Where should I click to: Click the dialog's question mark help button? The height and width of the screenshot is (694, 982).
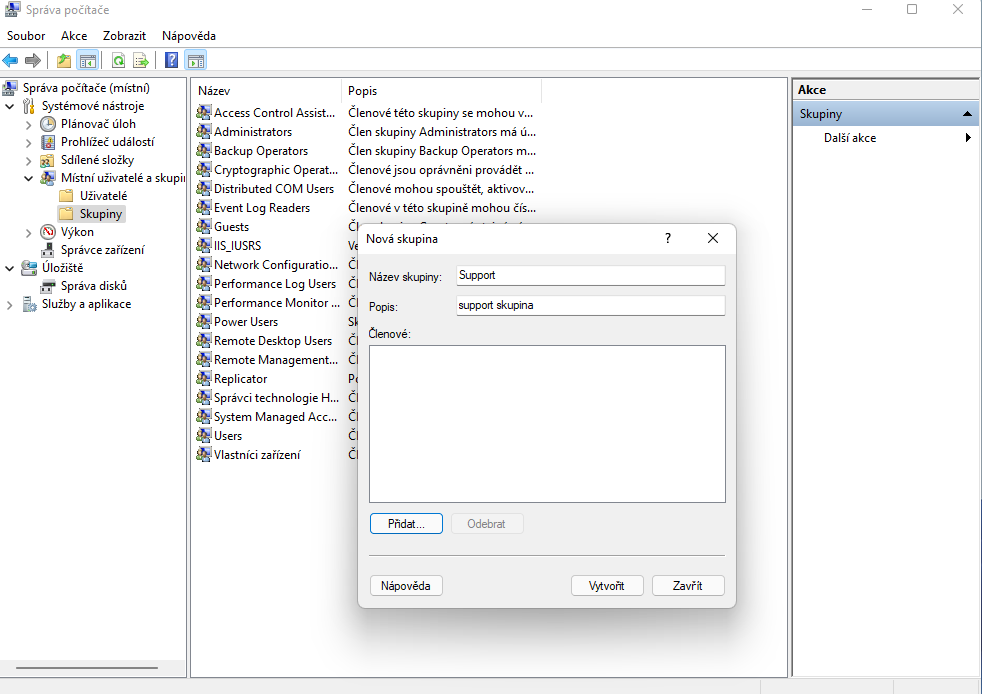[x=667, y=238]
